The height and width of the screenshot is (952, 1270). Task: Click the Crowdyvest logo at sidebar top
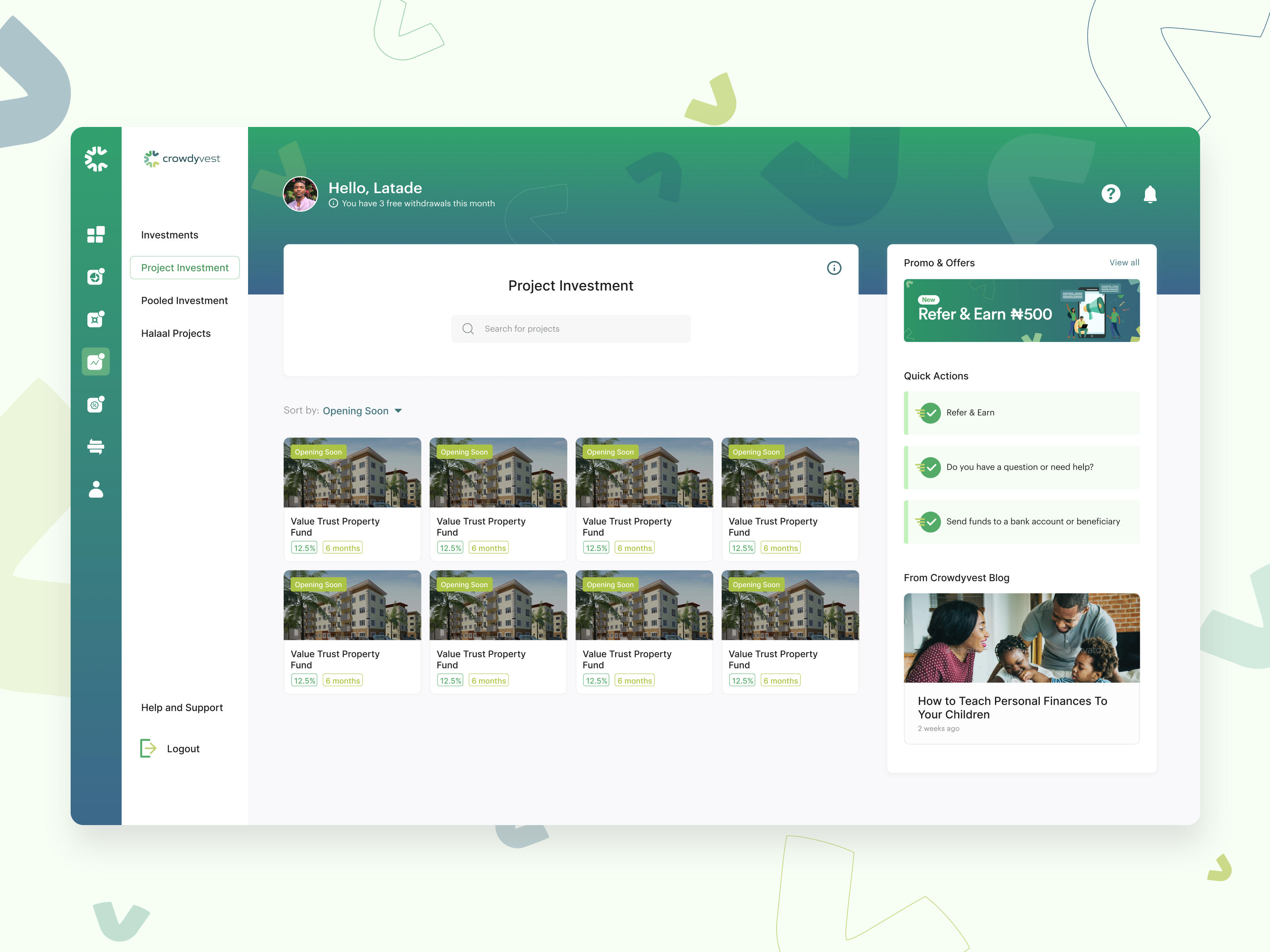coord(96,159)
